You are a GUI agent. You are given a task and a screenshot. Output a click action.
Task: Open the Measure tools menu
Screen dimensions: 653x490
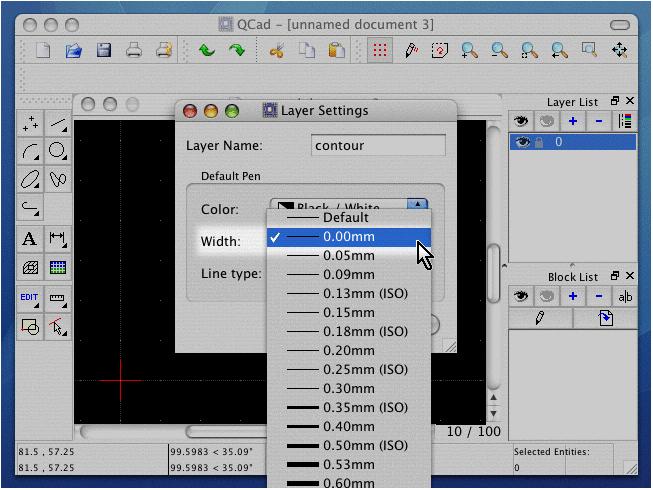(x=57, y=298)
